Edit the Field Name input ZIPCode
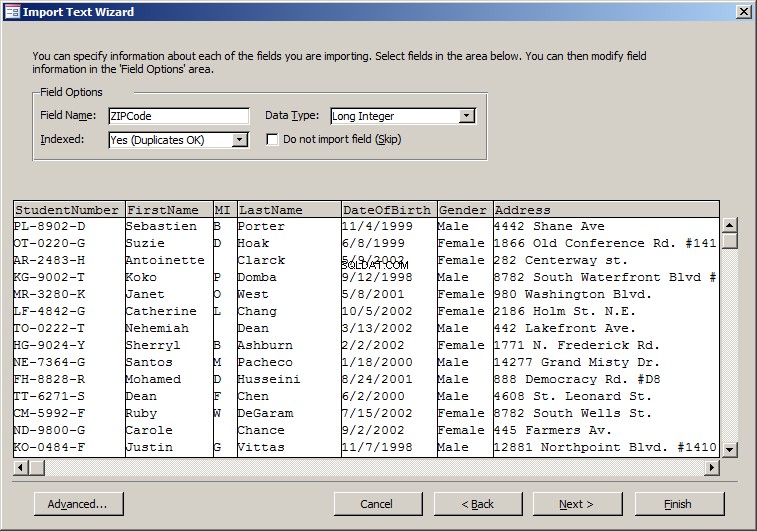The width and height of the screenshot is (757, 531). (x=179, y=116)
